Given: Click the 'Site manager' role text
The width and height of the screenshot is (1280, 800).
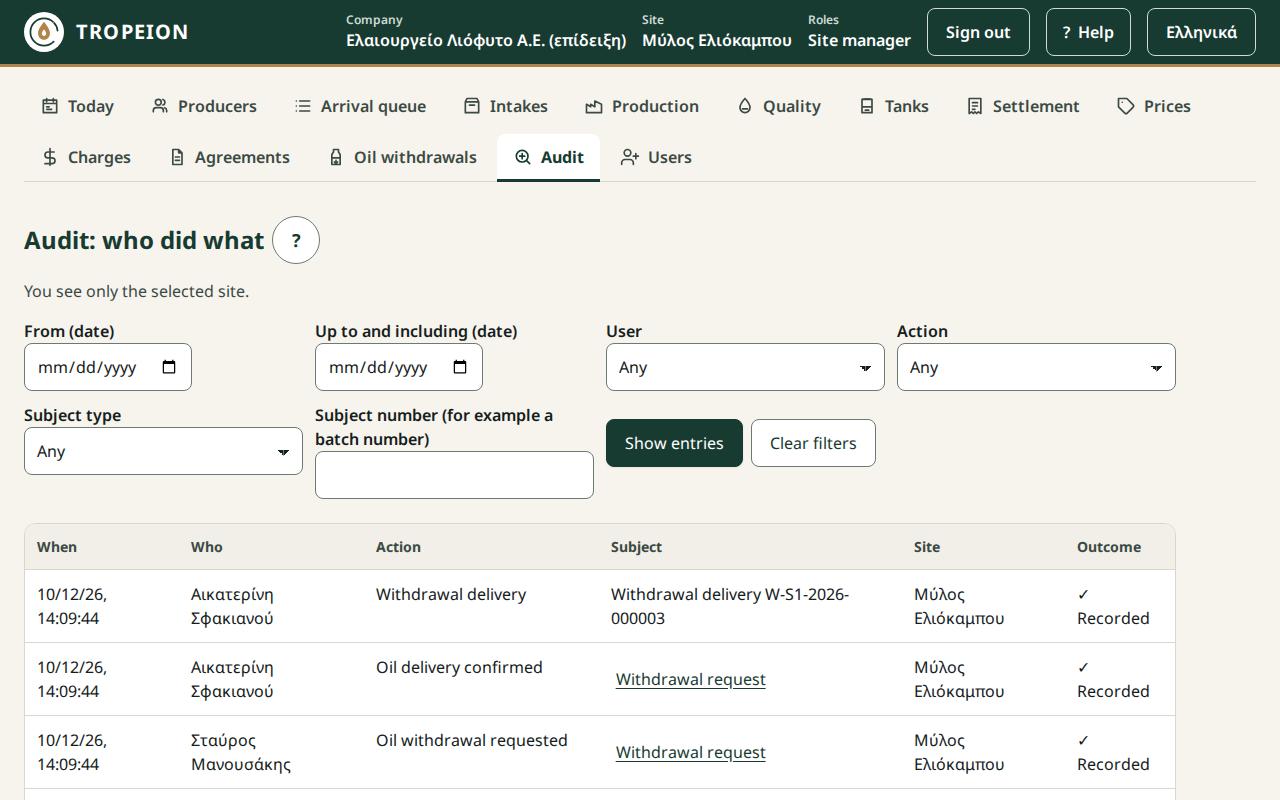Looking at the screenshot, I should tap(859, 40).
